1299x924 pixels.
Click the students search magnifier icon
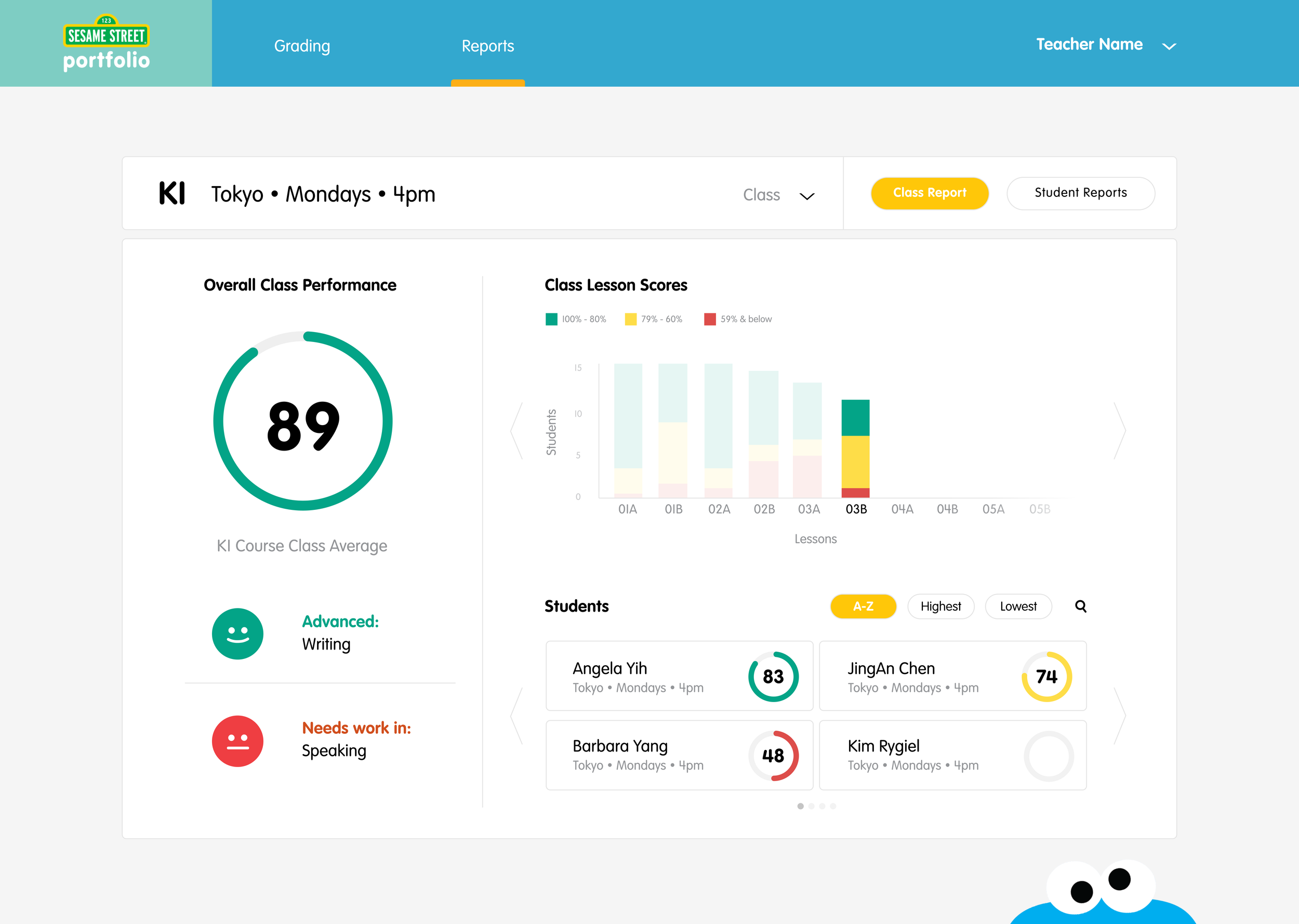[x=1081, y=606]
